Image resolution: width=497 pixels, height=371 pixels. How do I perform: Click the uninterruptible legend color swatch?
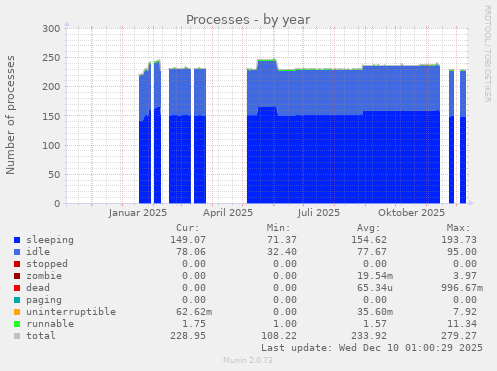[17, 312]
